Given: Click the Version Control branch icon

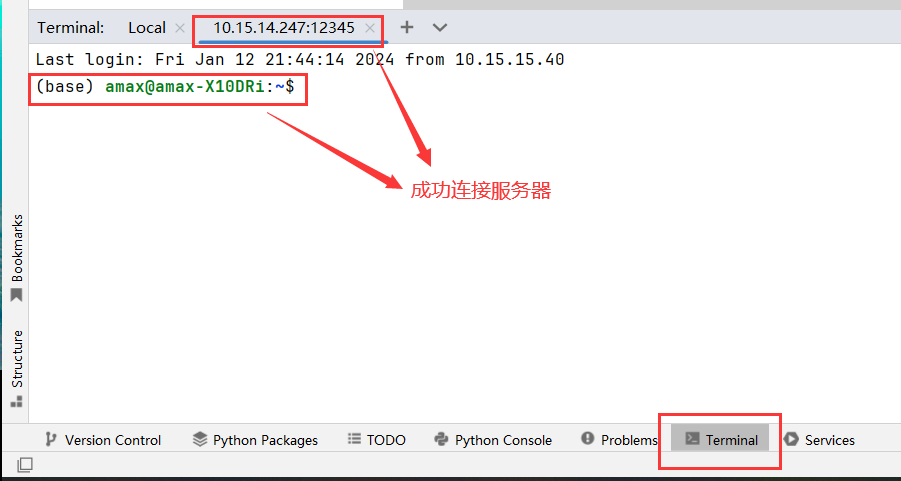Looking at the screenshot, I should coord(51,440).
